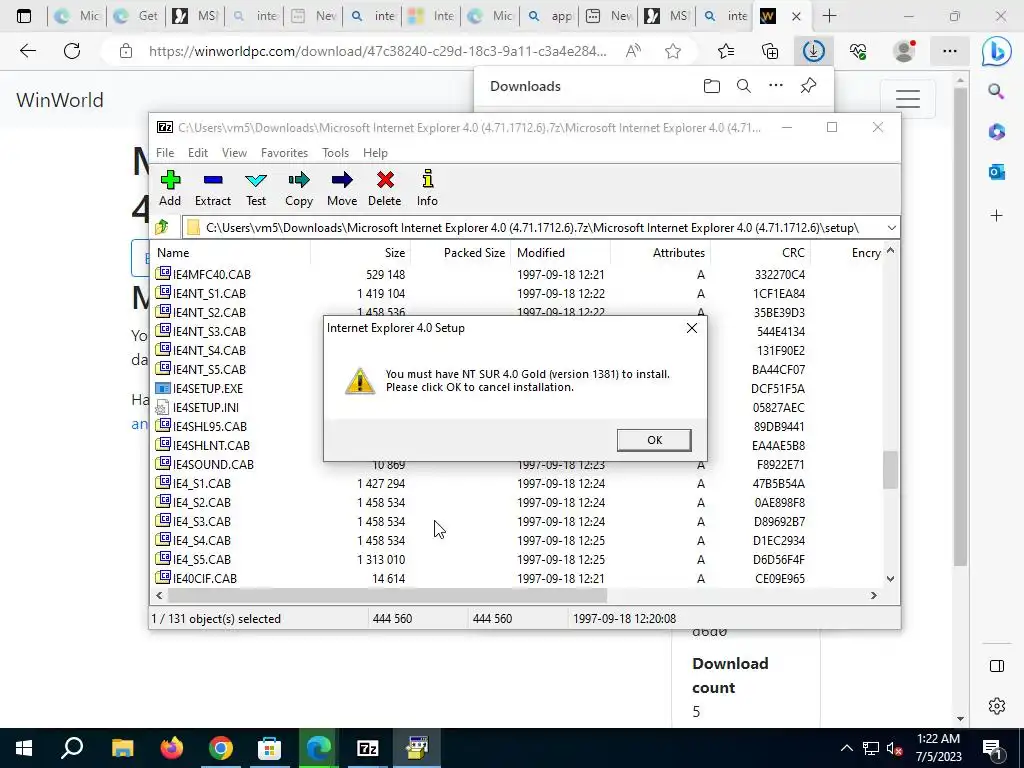Open File Explorer from taskbar

(x=122, y=748)
